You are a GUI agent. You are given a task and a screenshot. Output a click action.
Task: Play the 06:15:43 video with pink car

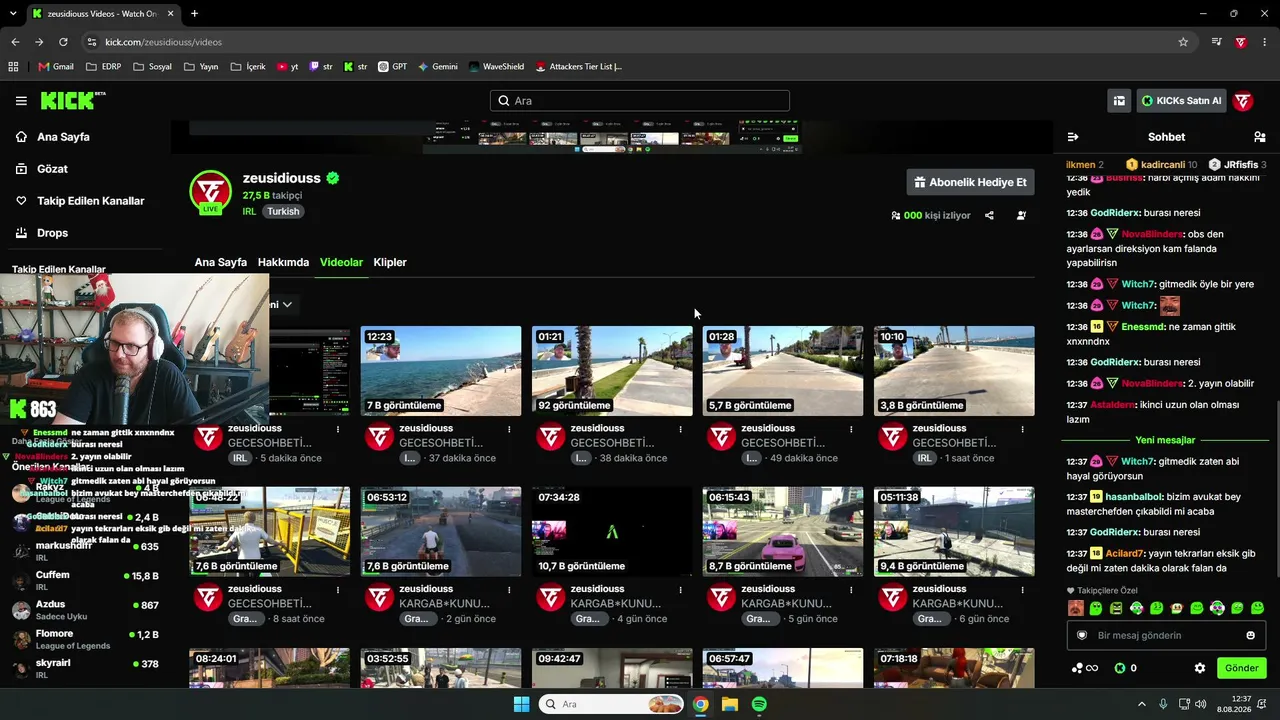783,532
